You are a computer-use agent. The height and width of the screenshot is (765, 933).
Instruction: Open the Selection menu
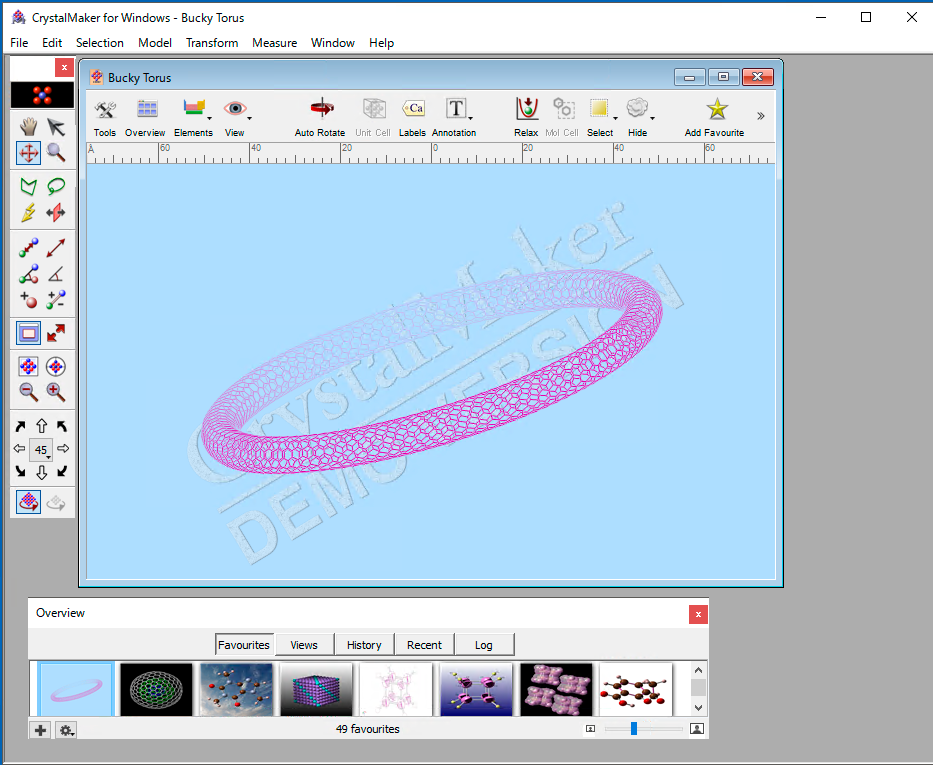point(99,43)
